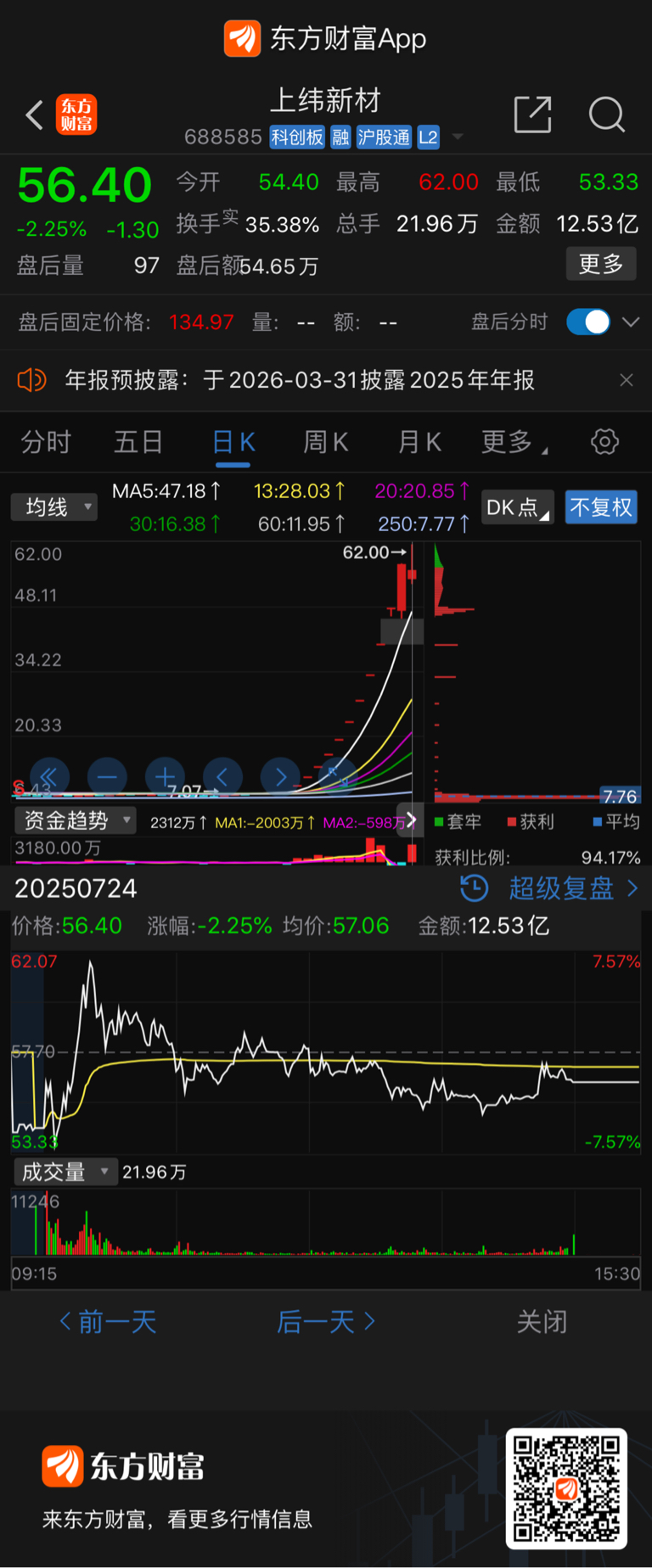The height and width of the screenshot is (1568, 652).
Task: Open the 超级复盘 link
Action: click(560, 888)
